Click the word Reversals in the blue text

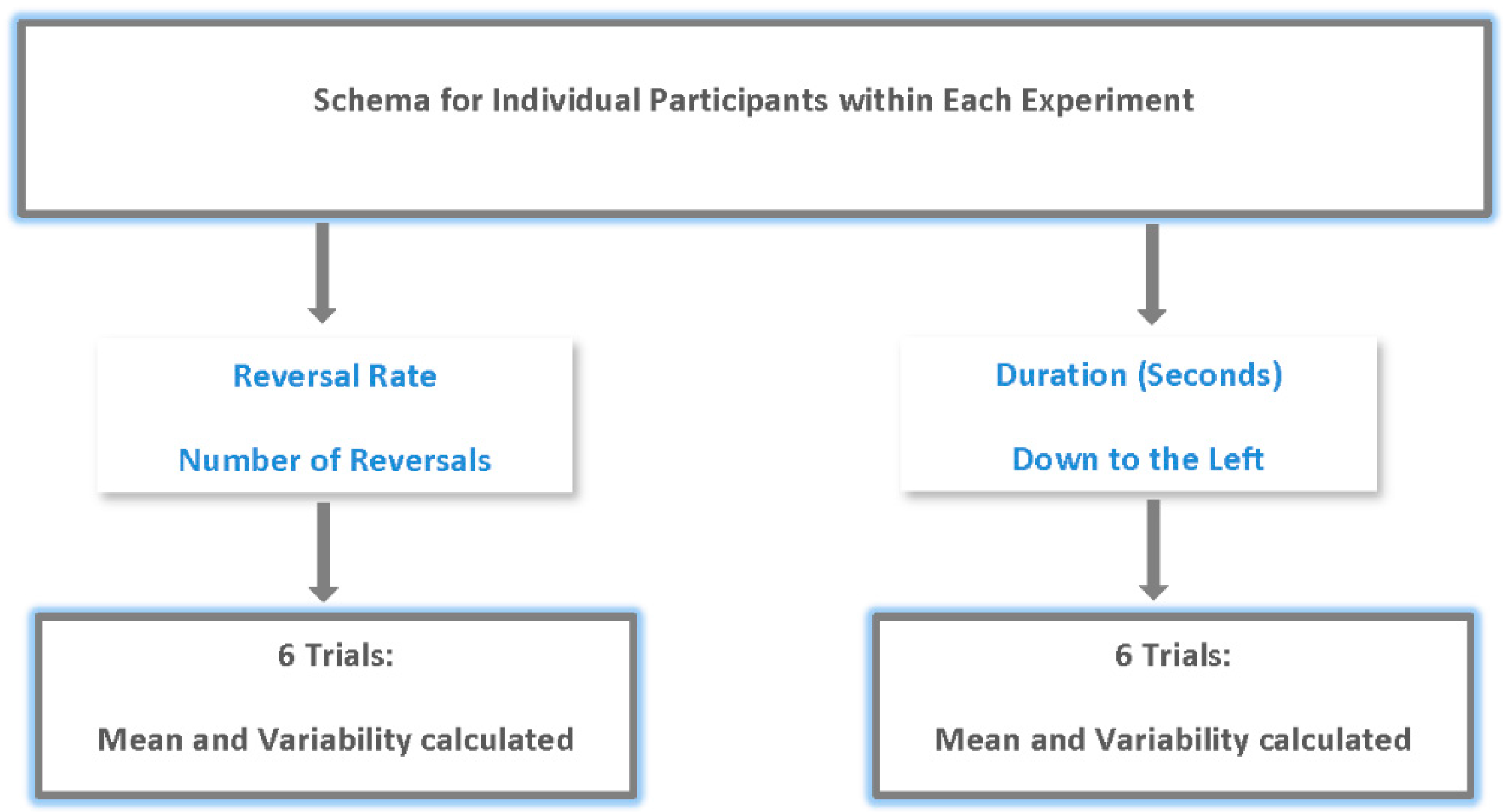(421, 460)
